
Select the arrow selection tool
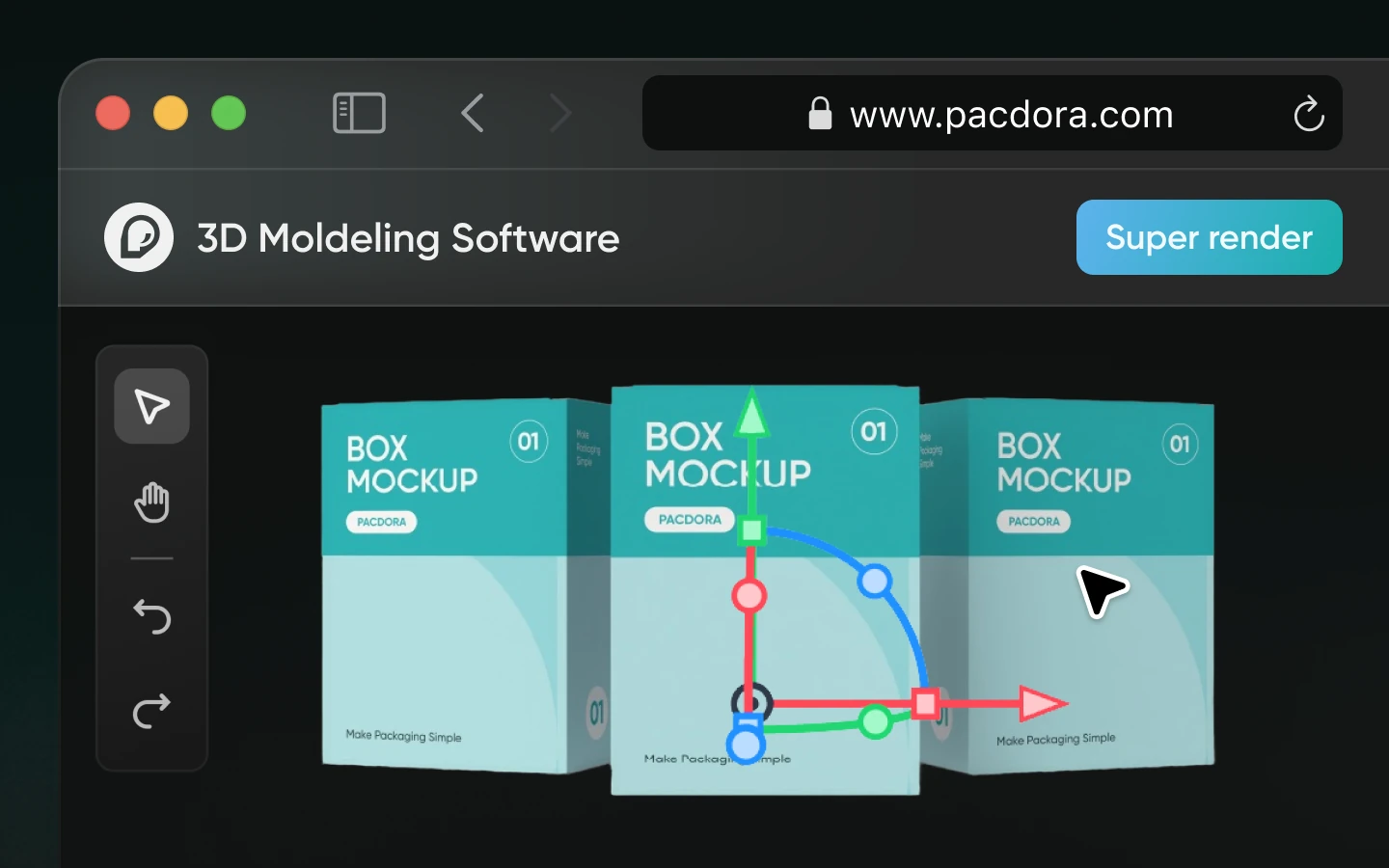point(151,406)
